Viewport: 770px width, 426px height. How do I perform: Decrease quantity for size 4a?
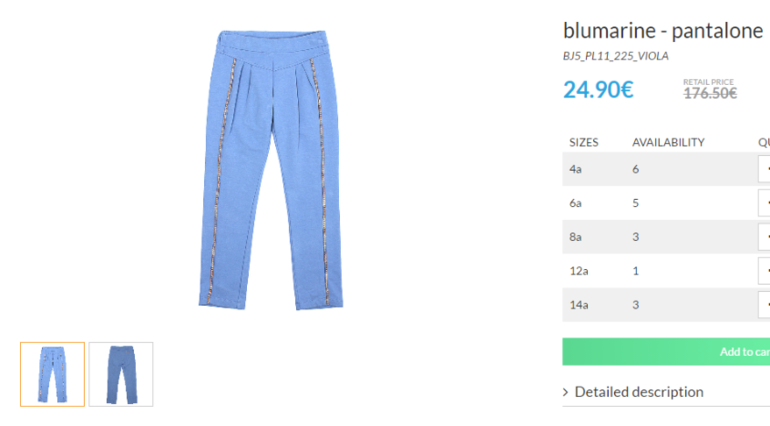click(x=765, y=169)
